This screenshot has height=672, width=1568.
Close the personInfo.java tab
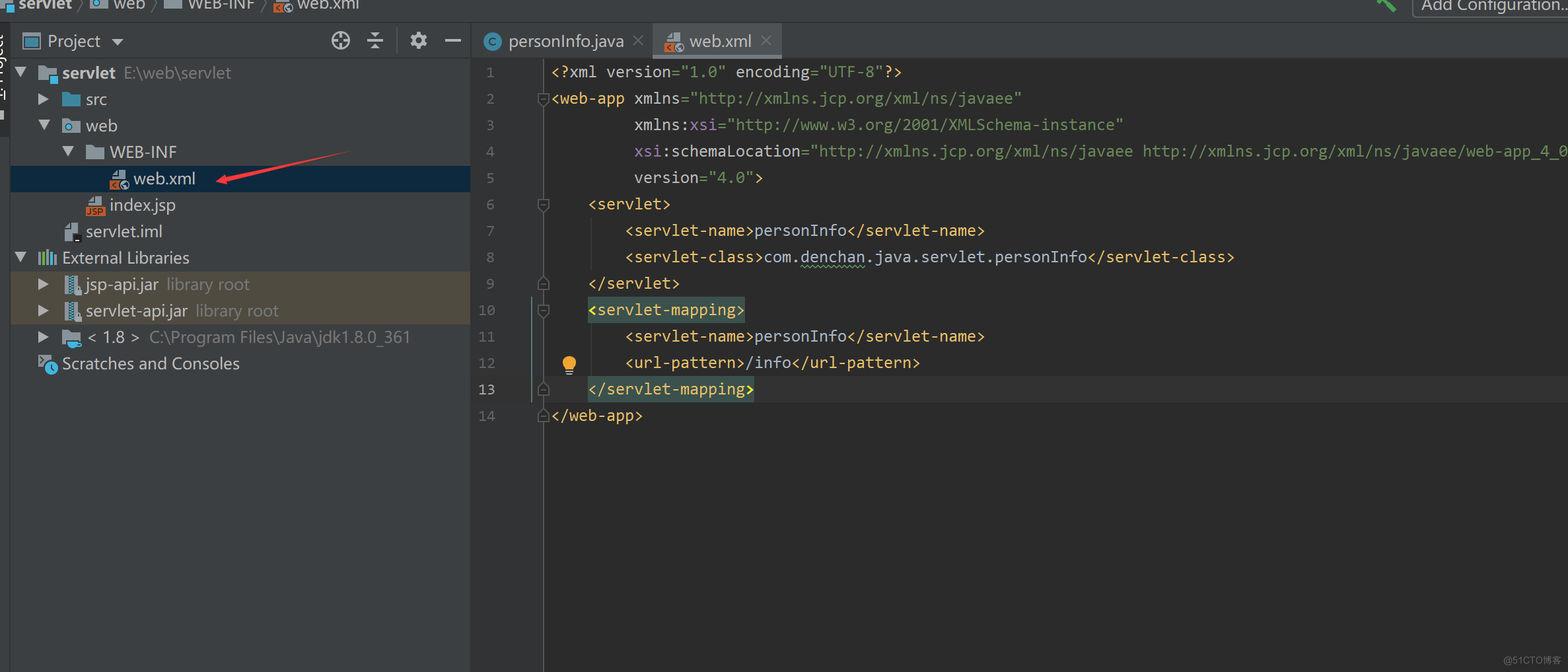click(638, 41)
